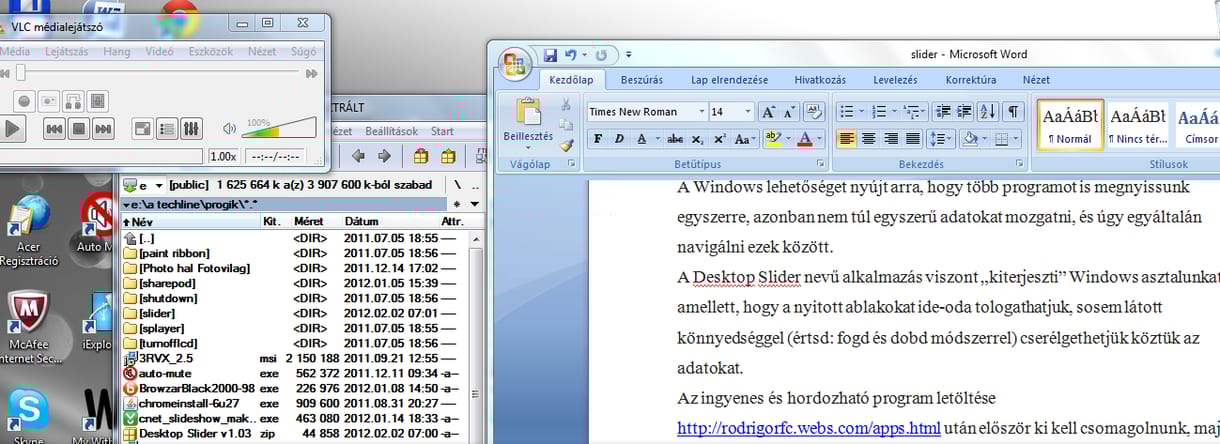Open the Beállítások menu in file manager
This screenshot has width=1220, height=444.
tap(391, 131)
